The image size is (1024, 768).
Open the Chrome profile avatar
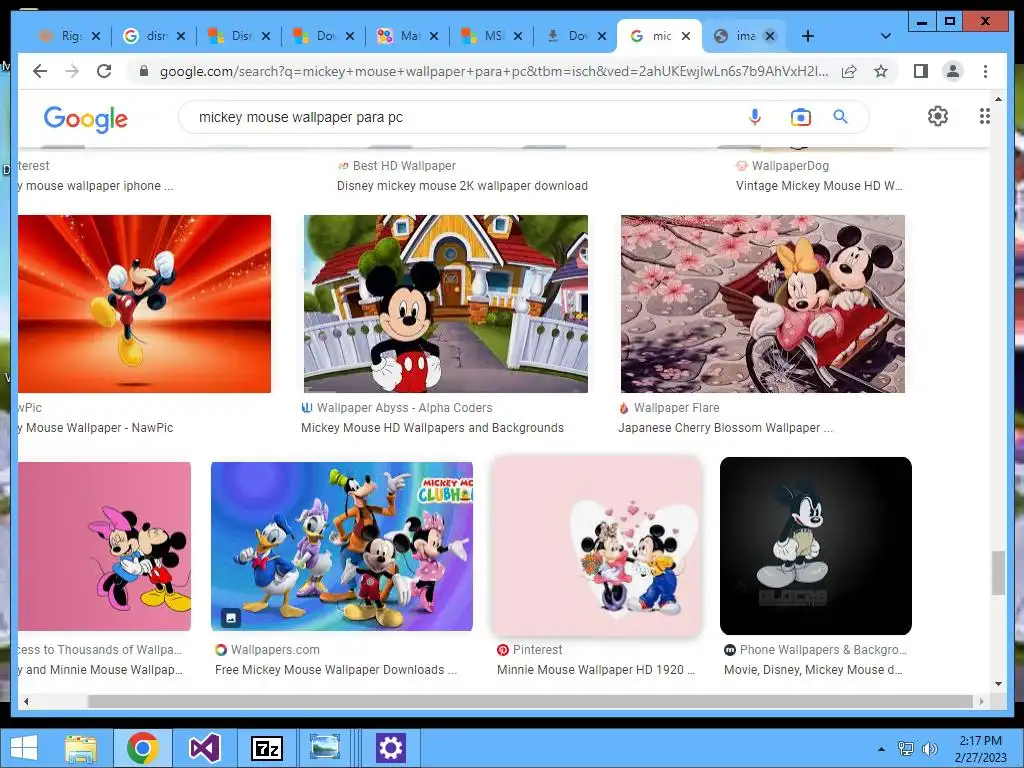(953, 71)
